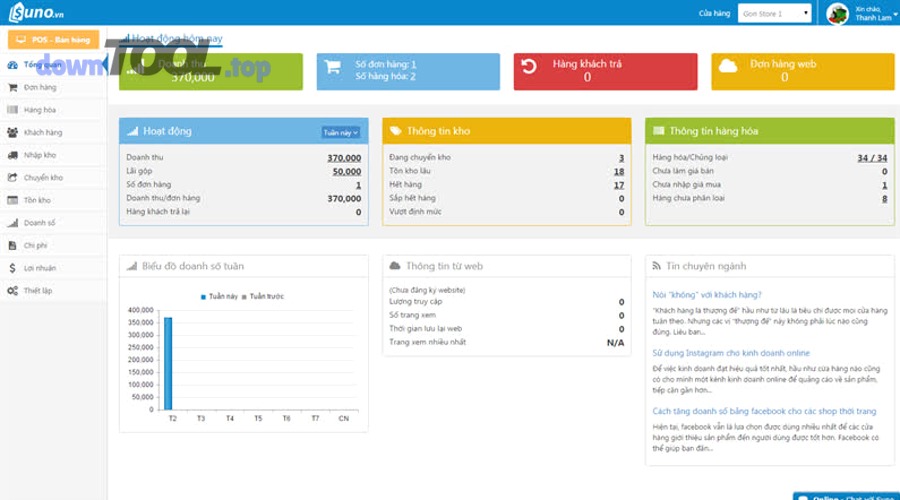Open the Instagram kinh doanh online article
Screen dimensions: 900x500
[731, 353]
